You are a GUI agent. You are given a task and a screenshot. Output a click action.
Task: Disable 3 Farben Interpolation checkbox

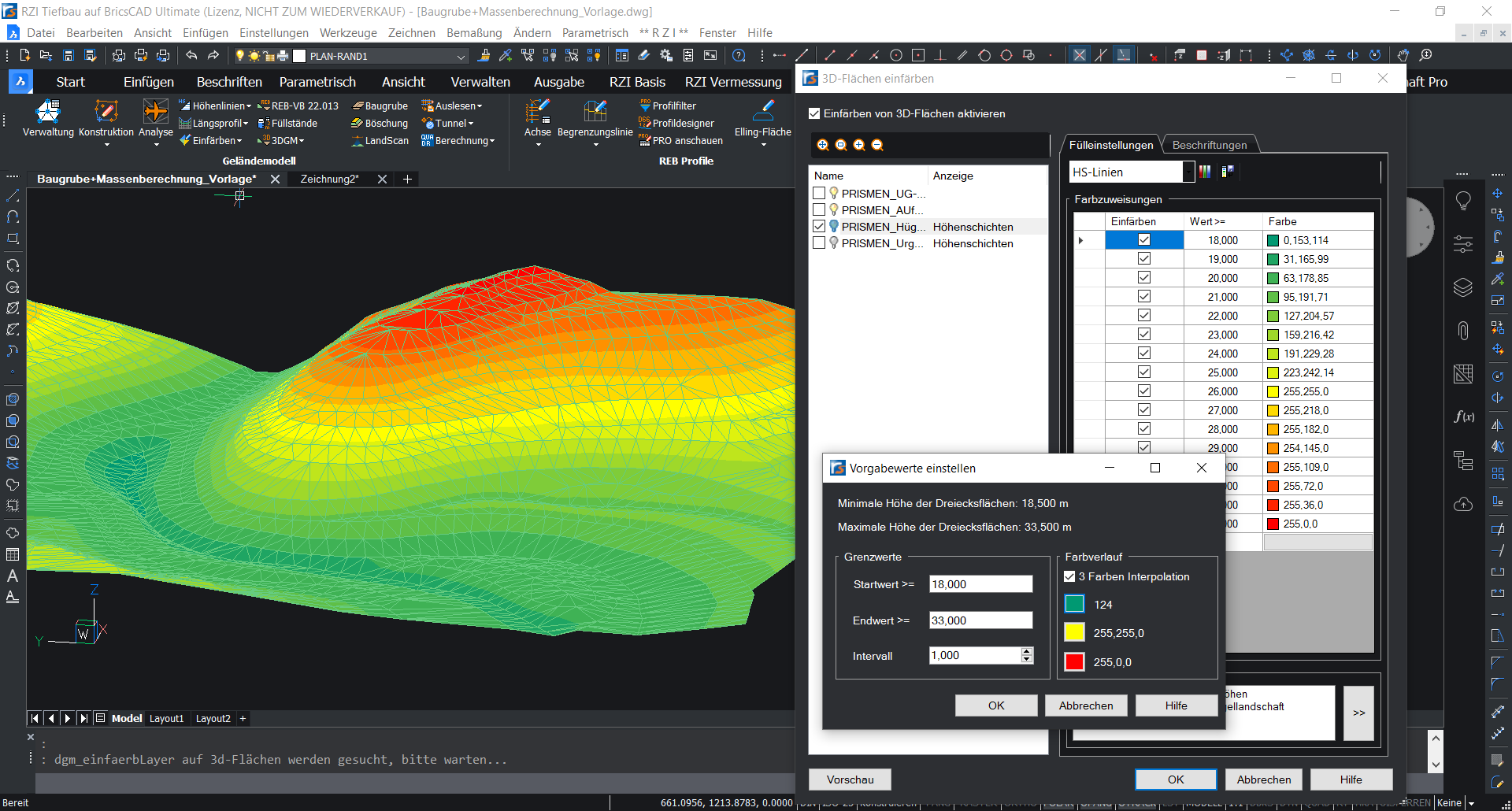pyautogui.click(x=1069, y=576)
